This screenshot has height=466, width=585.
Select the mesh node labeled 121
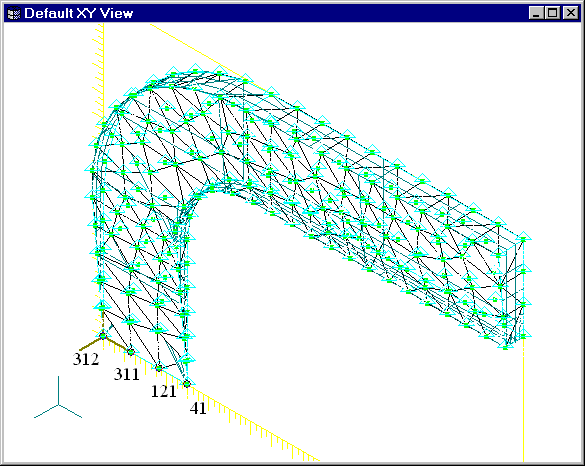tap(159, 368)
